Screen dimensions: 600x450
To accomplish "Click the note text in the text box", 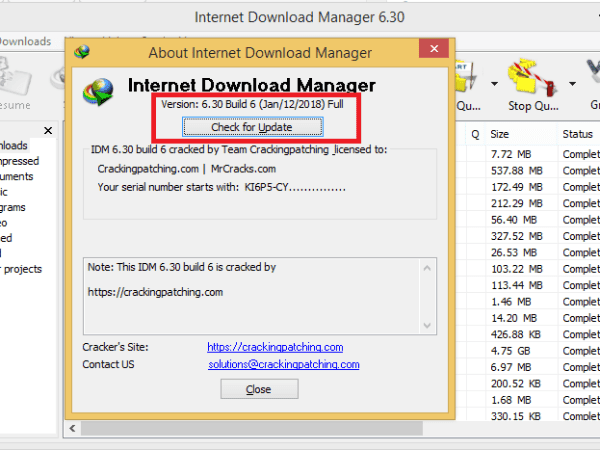I will pyautogui.click(x=182, y=267).
